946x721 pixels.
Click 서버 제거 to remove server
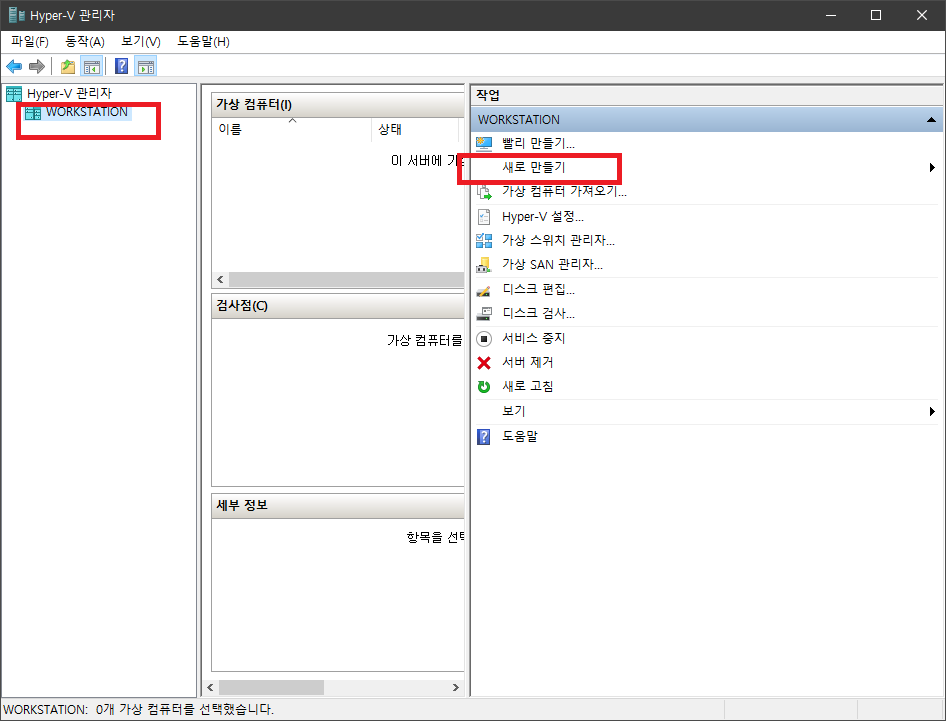click(527, 363)
